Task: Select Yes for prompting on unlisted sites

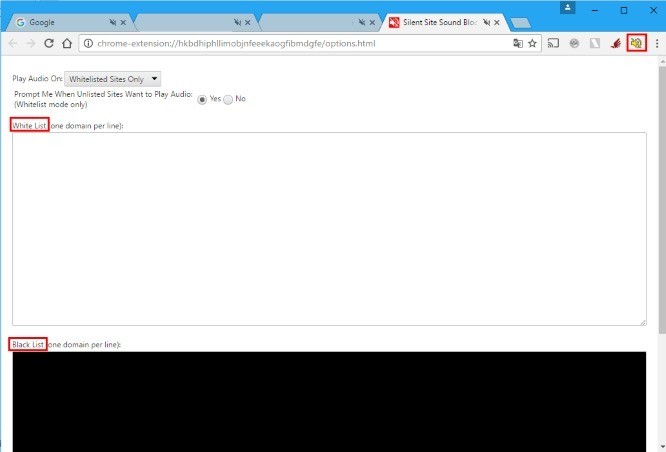Action: pyautogui.click(x=203, y=99)
